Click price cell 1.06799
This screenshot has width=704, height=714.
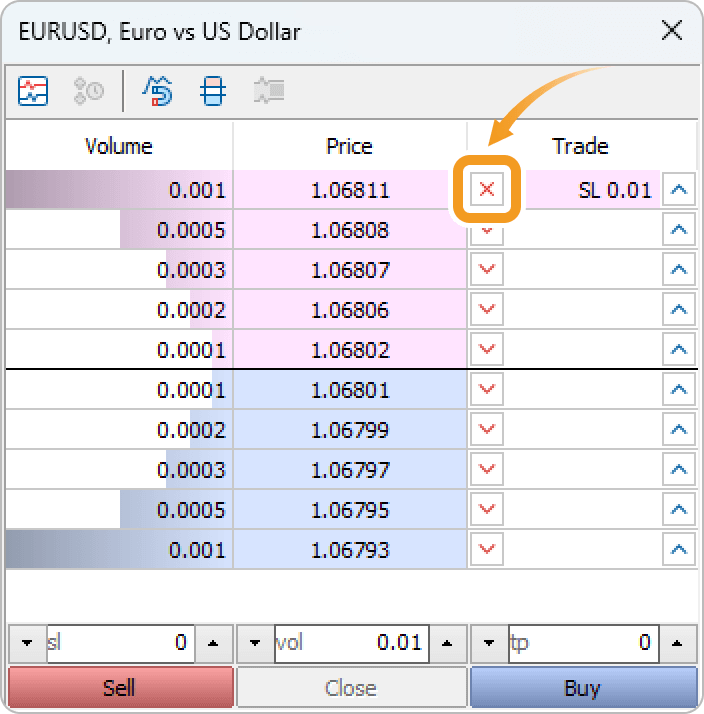click(350, 430)
